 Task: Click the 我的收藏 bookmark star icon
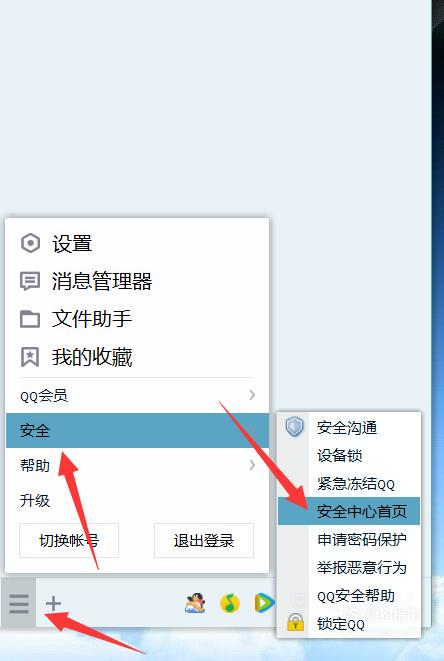tap(30, 357)
